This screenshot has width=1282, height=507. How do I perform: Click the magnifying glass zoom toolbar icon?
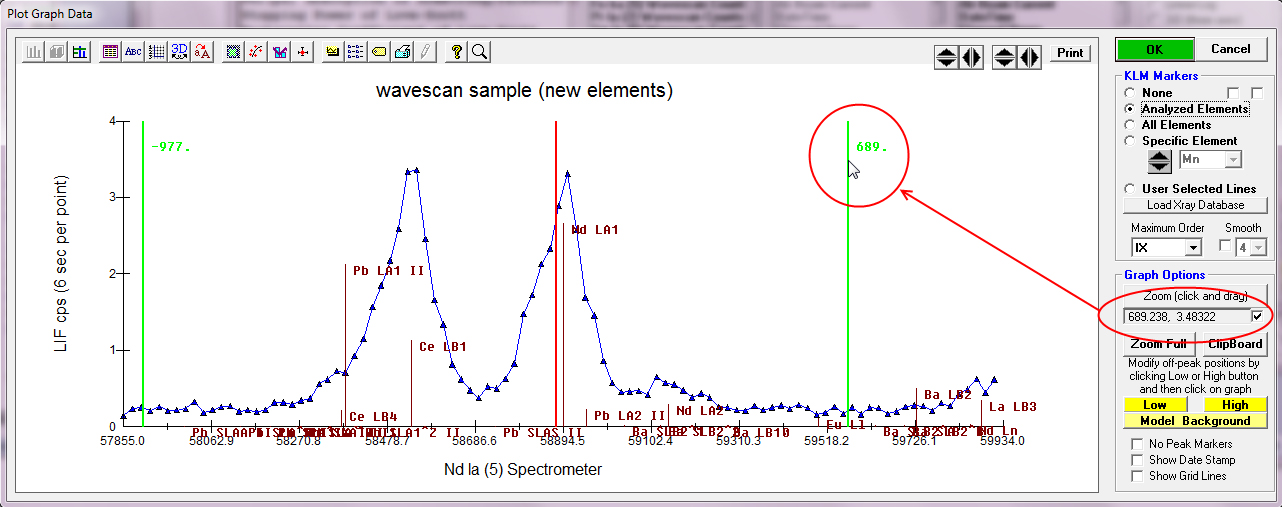pos(480,52)
